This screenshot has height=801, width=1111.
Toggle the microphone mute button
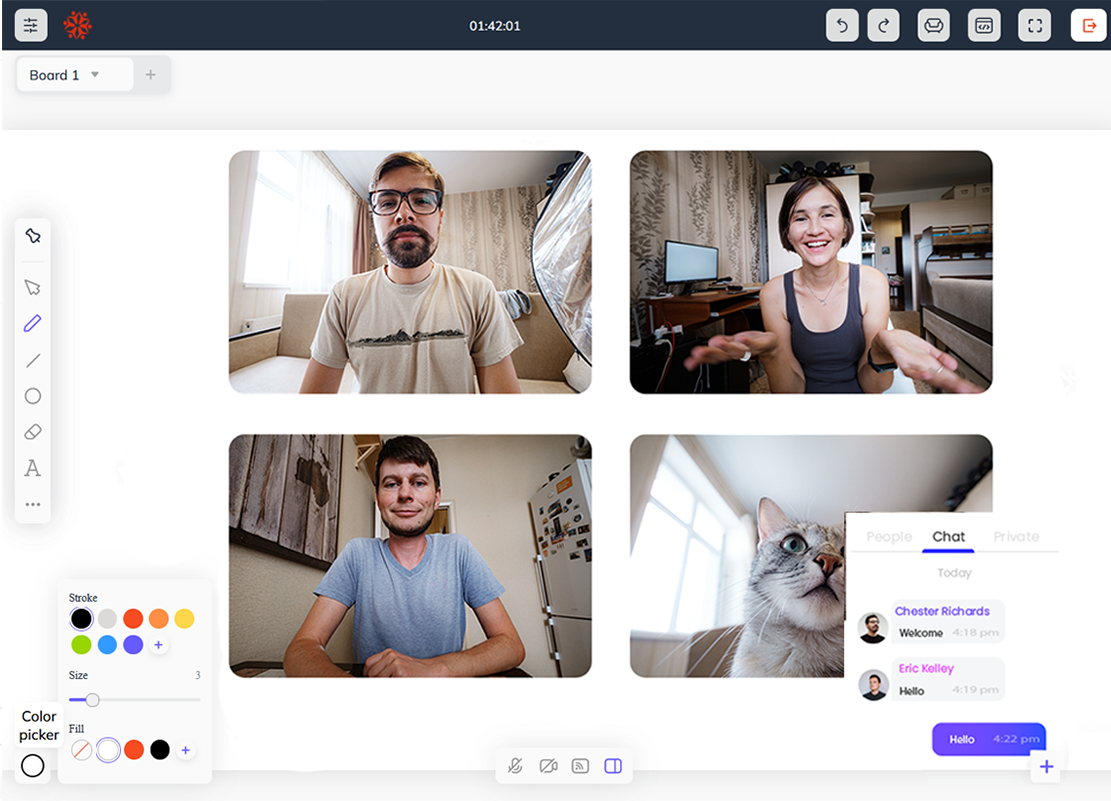[x=515, y=766]
